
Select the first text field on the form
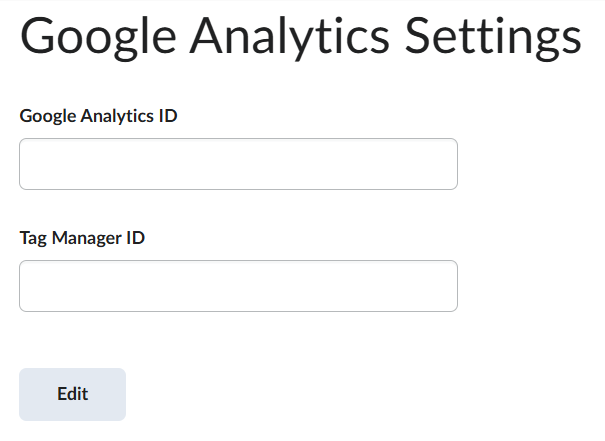coord(238,164)
